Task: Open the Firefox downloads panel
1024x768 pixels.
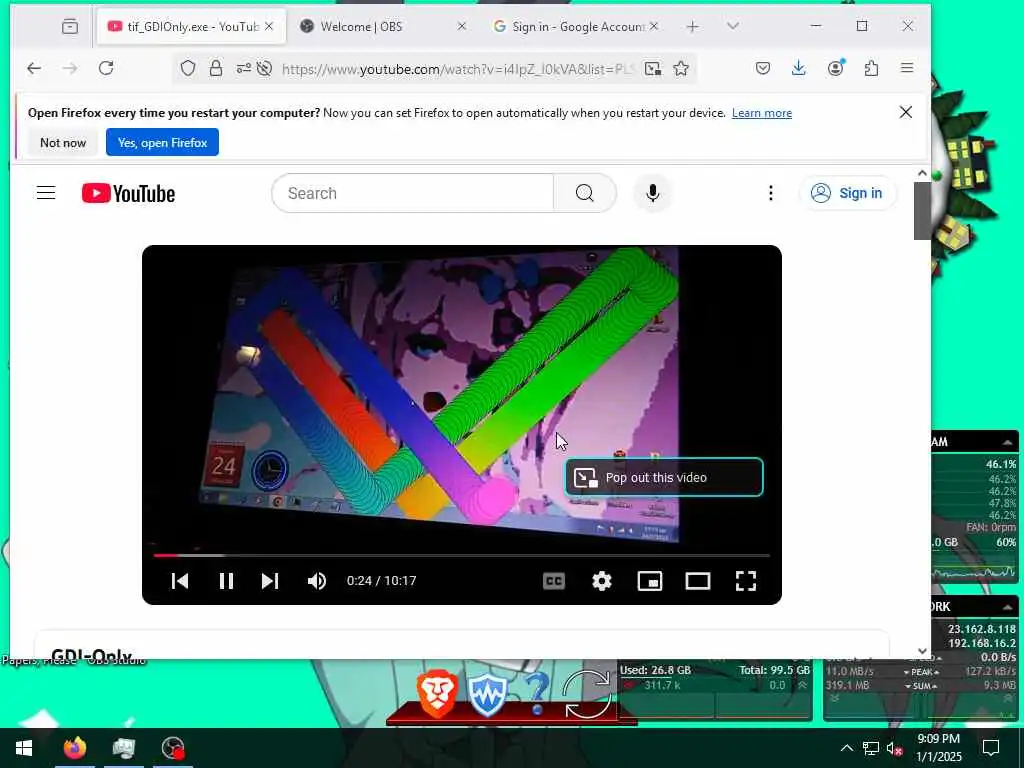Action: pyautogui.click(x=799, y=68)
